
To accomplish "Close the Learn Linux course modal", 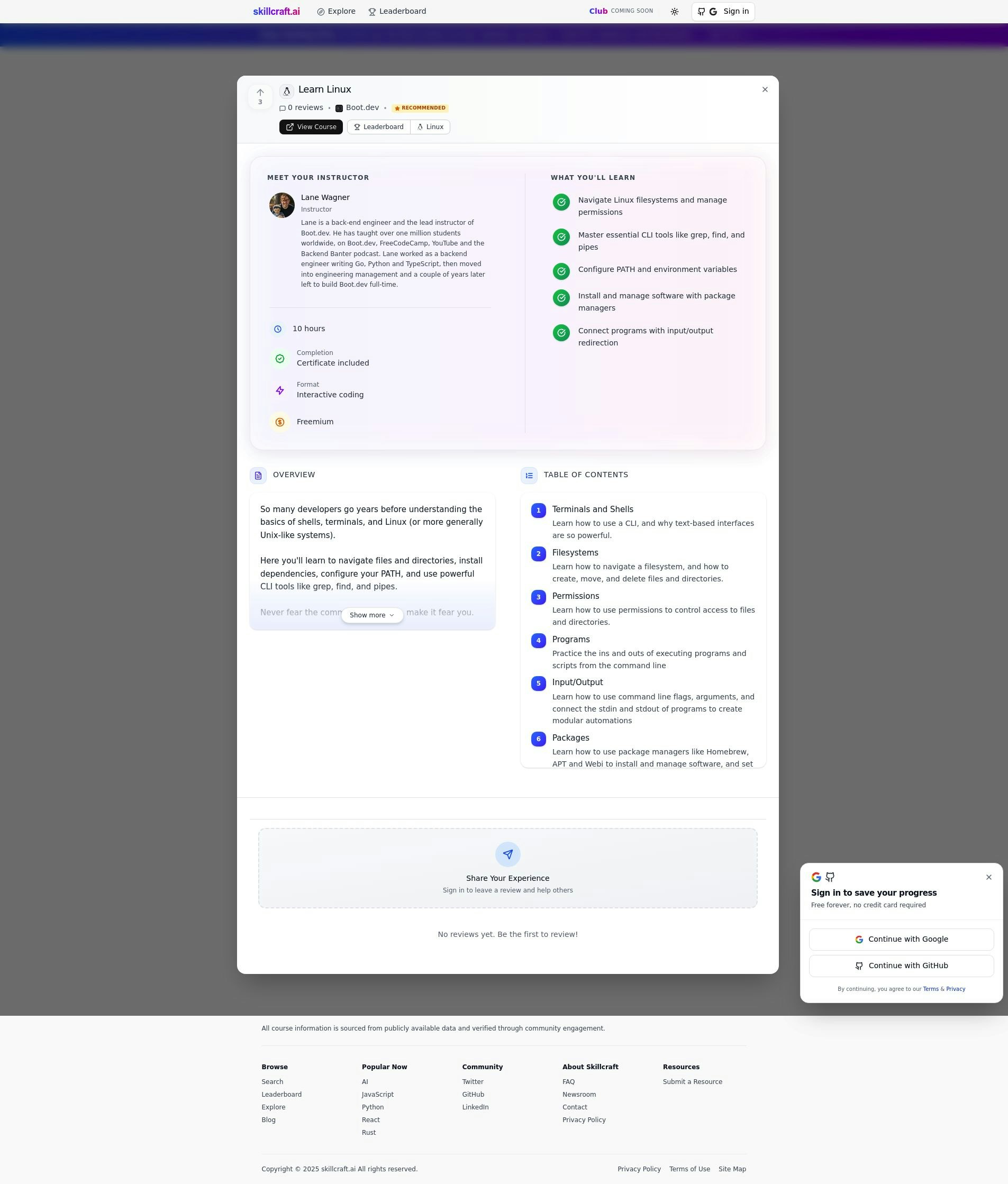I will (765, 90).
